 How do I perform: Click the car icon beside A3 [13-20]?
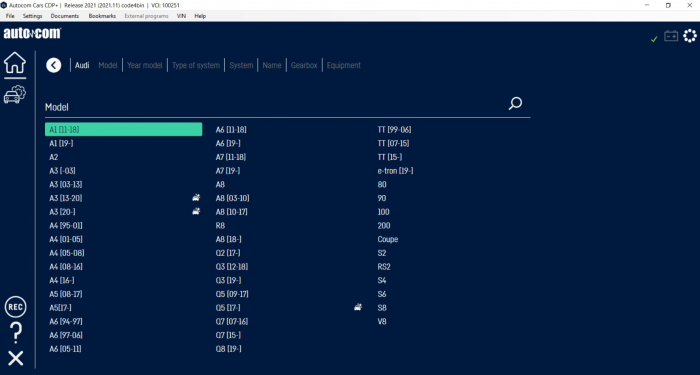click(196, 198)
